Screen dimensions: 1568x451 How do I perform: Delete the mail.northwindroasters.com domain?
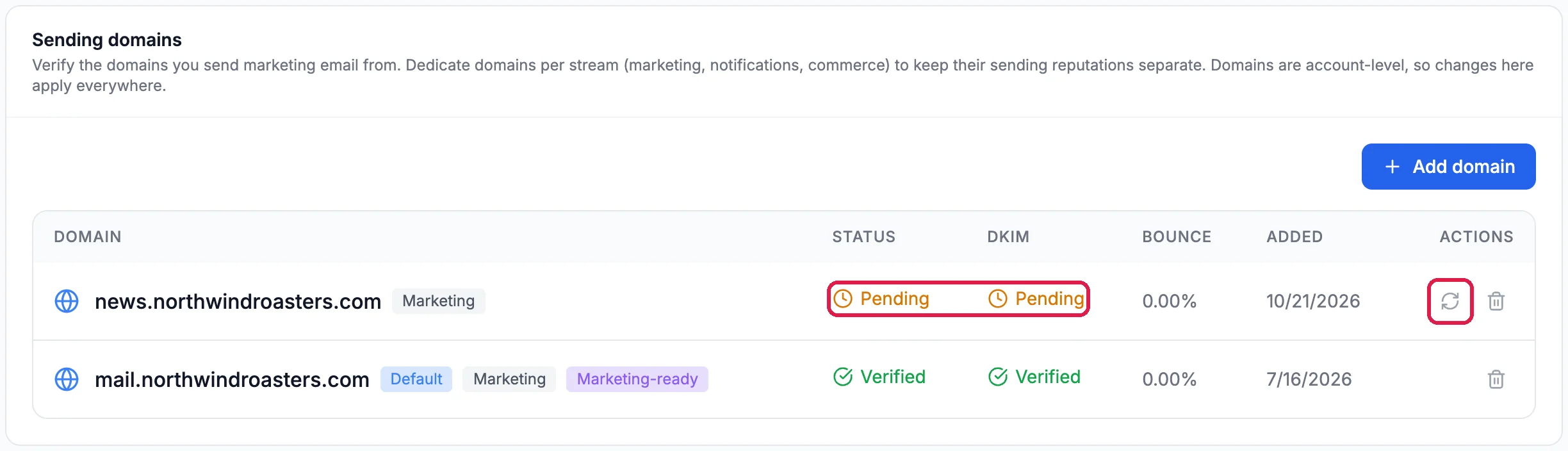(x=1496, y=379)
